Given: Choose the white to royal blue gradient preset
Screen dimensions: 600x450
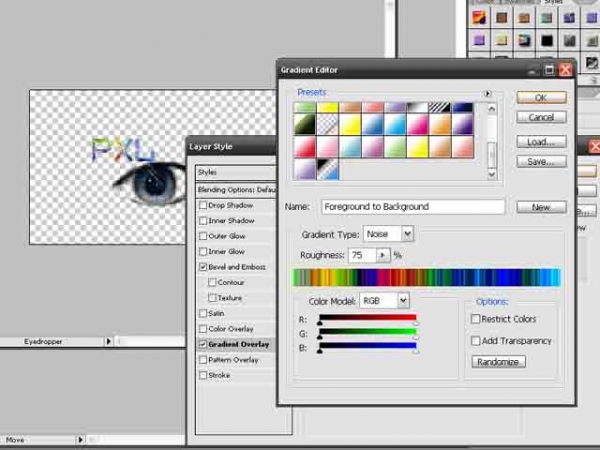Looking at the screenshot, I should coord(372,124).
